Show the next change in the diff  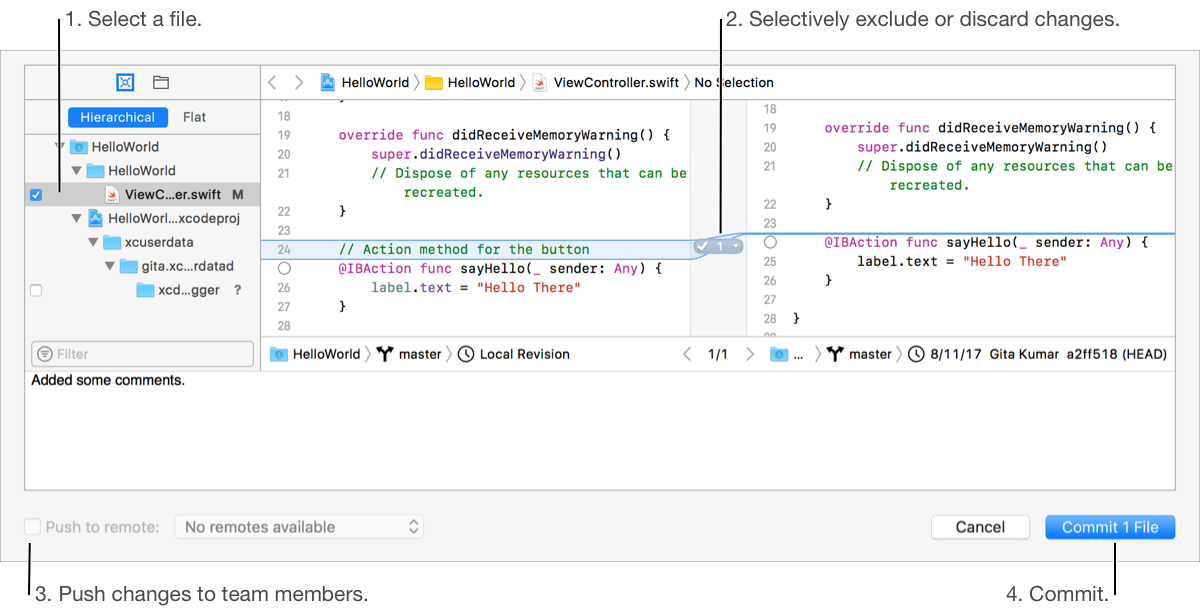coord(750,354)
